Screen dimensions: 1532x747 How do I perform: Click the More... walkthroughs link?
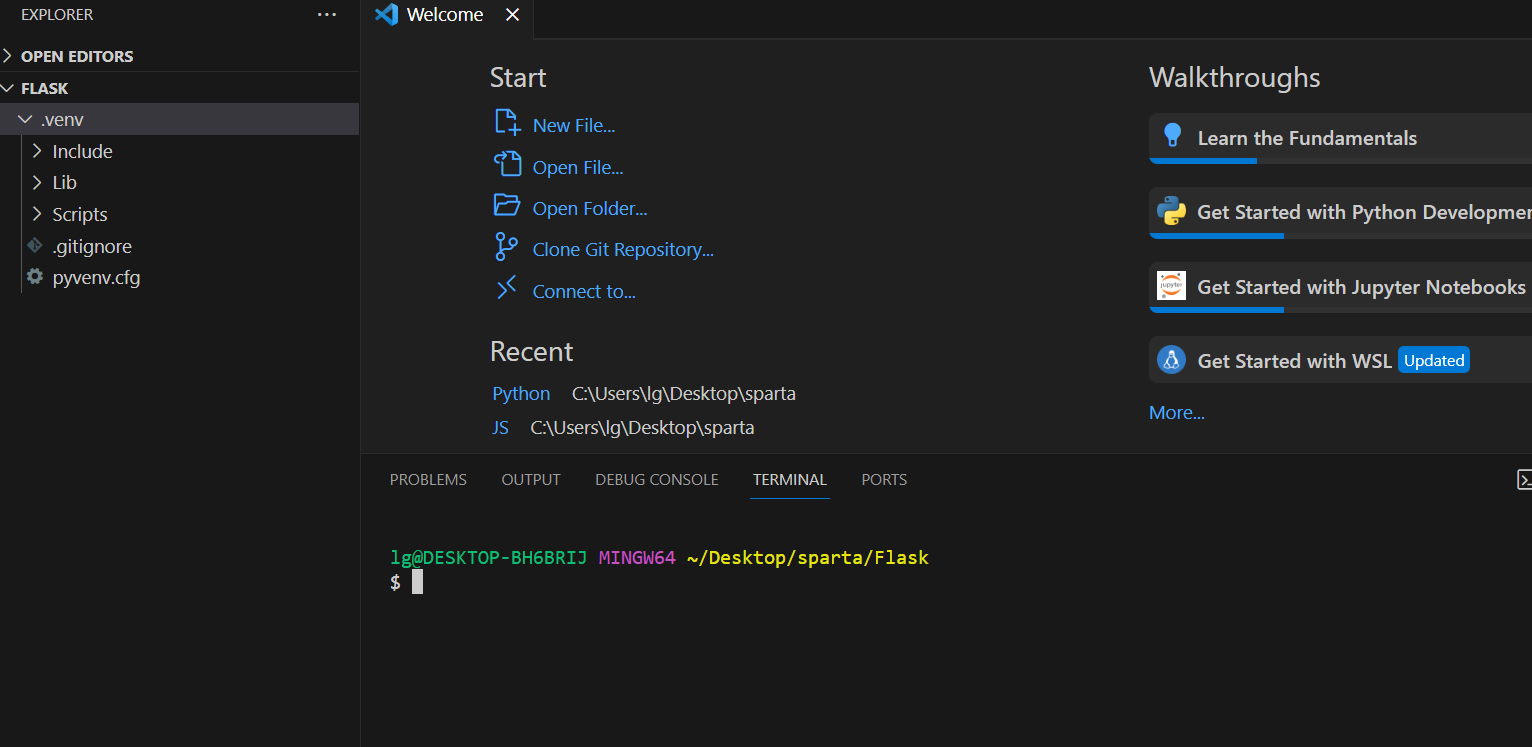[1177, 413]
